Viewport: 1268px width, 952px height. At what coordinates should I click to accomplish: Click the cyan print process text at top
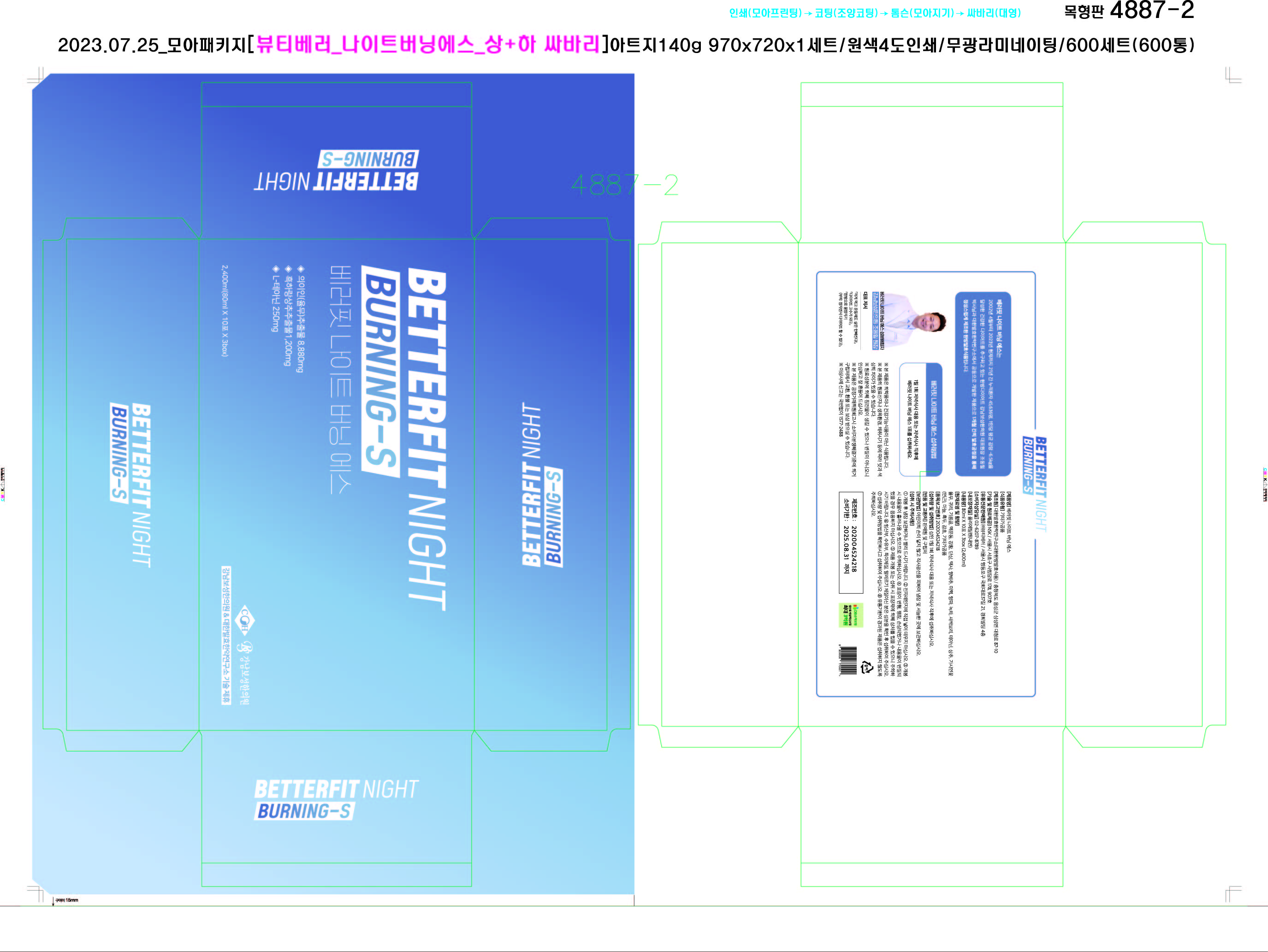[x=874, y=13]
